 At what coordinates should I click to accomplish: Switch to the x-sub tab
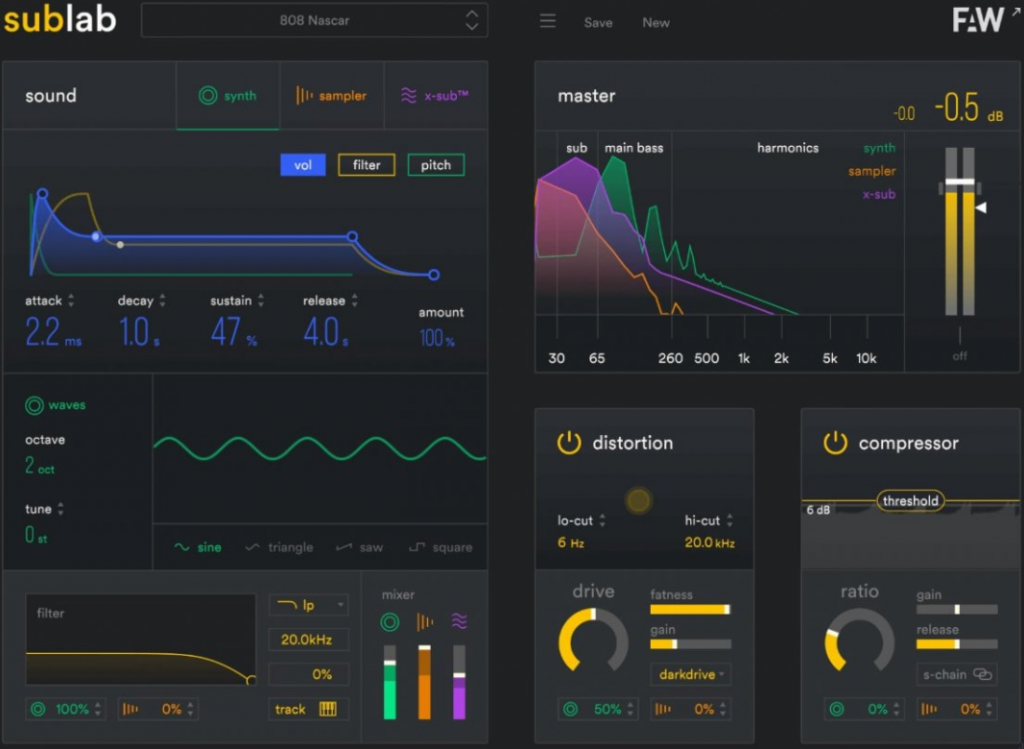tap(436, 95)
